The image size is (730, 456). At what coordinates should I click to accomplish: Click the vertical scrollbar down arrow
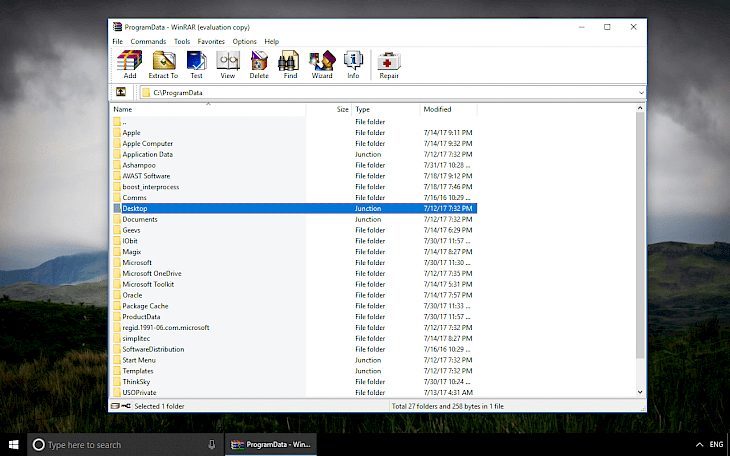640,392
